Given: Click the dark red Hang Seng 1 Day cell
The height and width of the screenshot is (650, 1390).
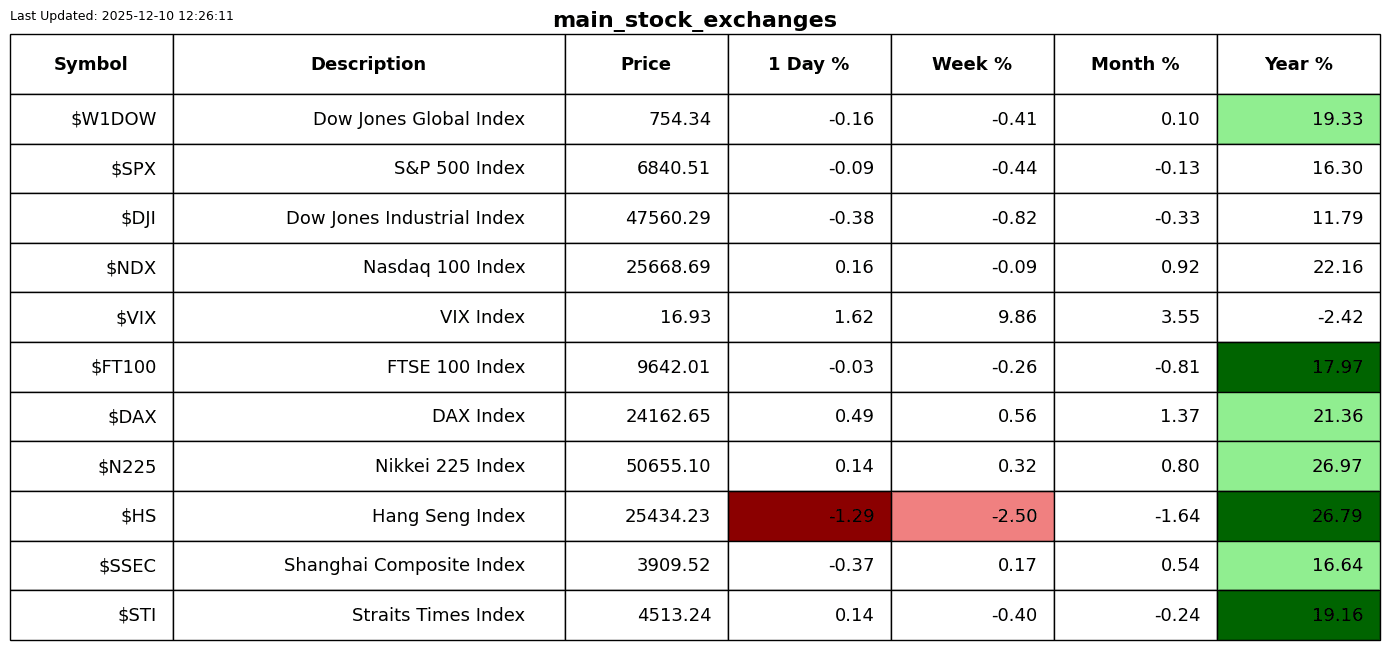Looking at the screenshot, I should (x=809, y=516).
